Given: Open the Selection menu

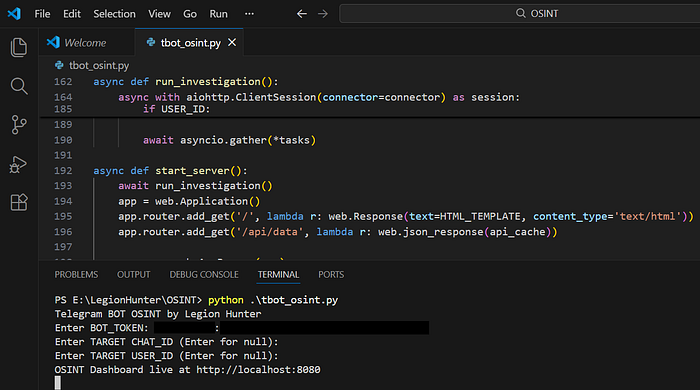Looking at the screenshot, I should [x=114, y=14].
